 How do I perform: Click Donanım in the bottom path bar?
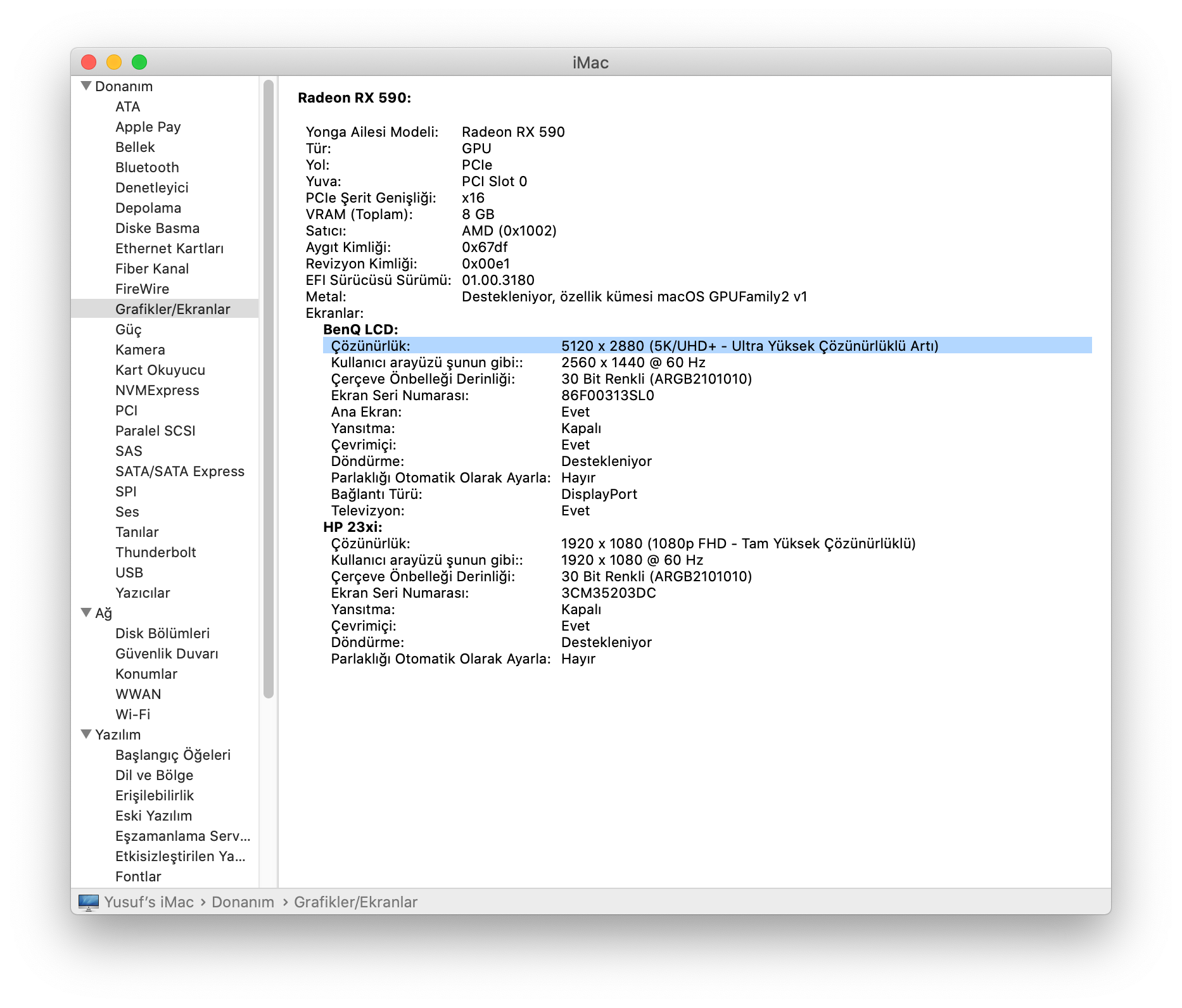click(x=243, y=902)
